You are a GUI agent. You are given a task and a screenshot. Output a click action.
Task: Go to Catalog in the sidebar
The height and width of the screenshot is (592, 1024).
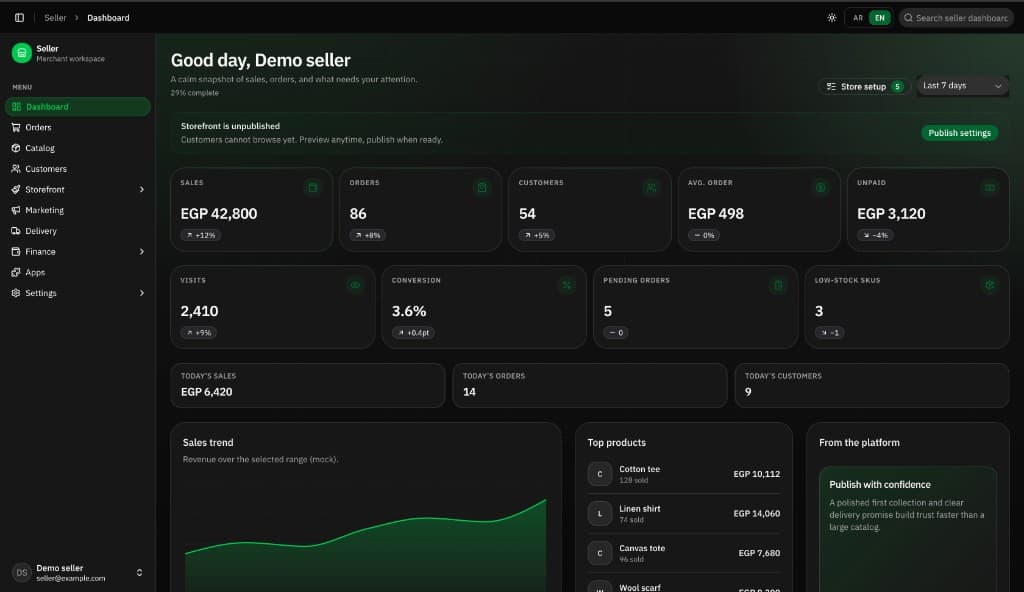click(78, 148)
